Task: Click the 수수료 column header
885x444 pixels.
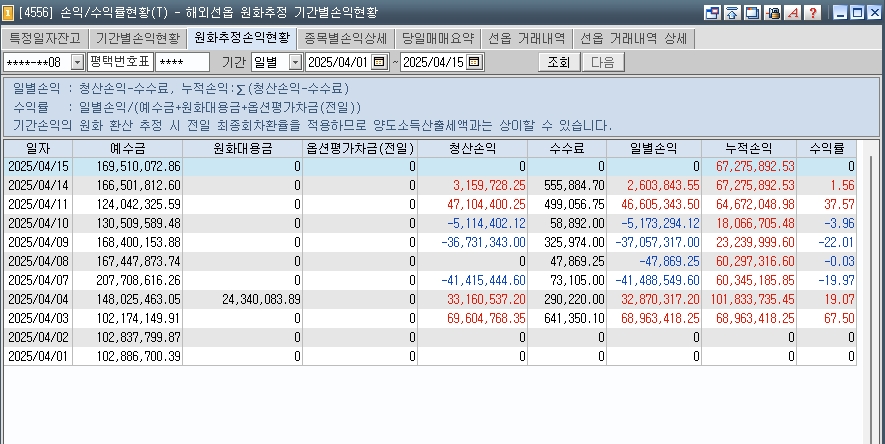Action: (x=567, y=149)
